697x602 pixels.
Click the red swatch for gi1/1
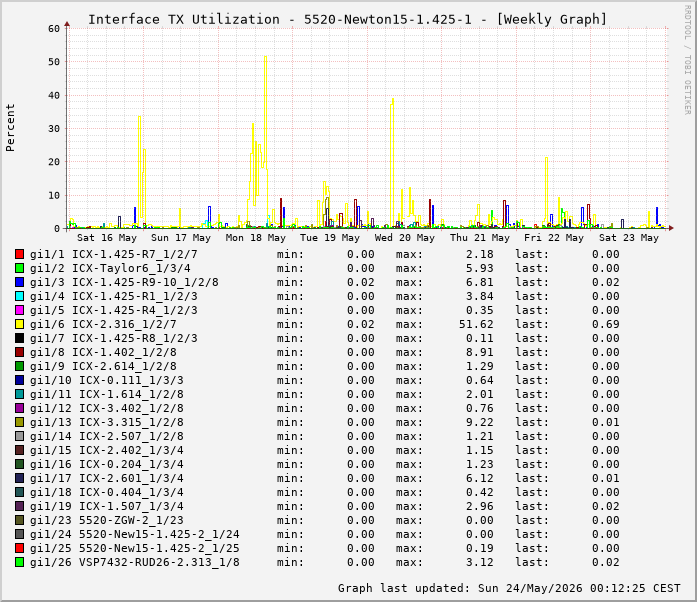point(19,254)
